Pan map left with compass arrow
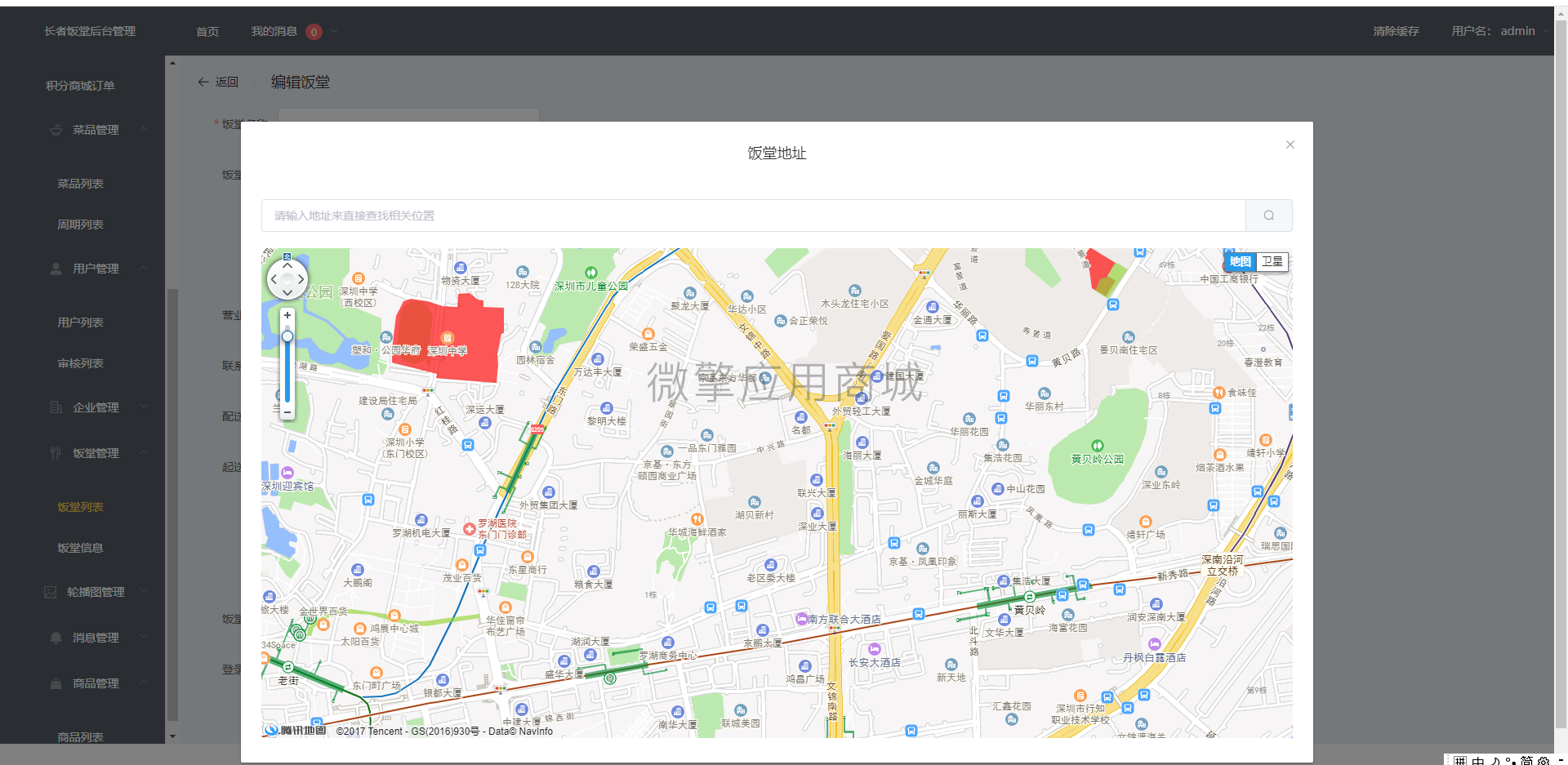The height and width of the screenshot is (765, 1568). (x=274, y=279)
